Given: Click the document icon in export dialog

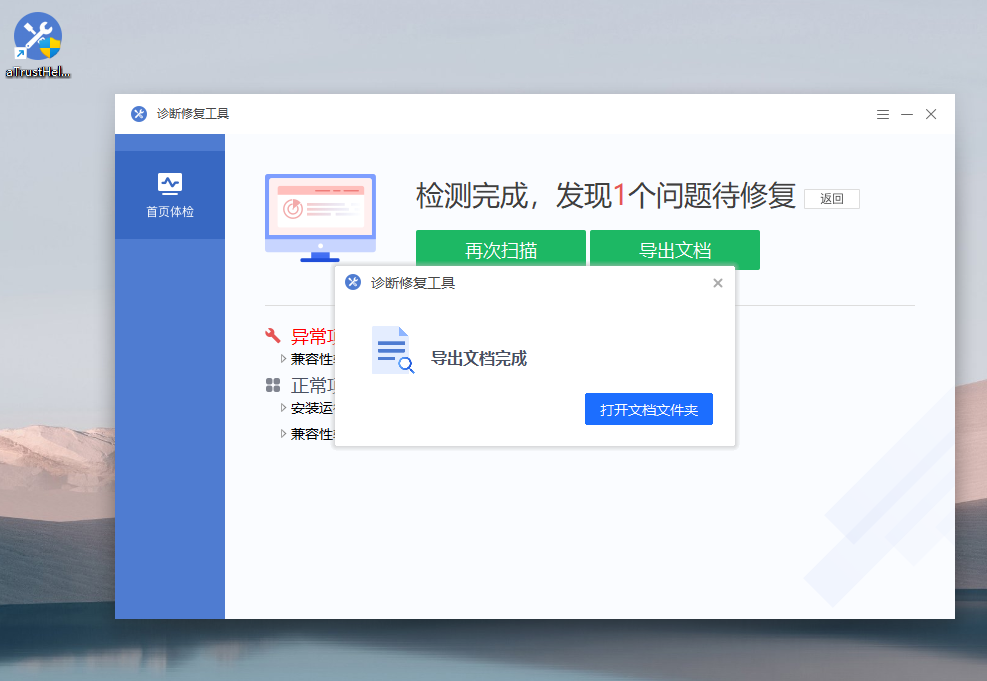Looking at the screenshot, I should (x=392, y=351).
